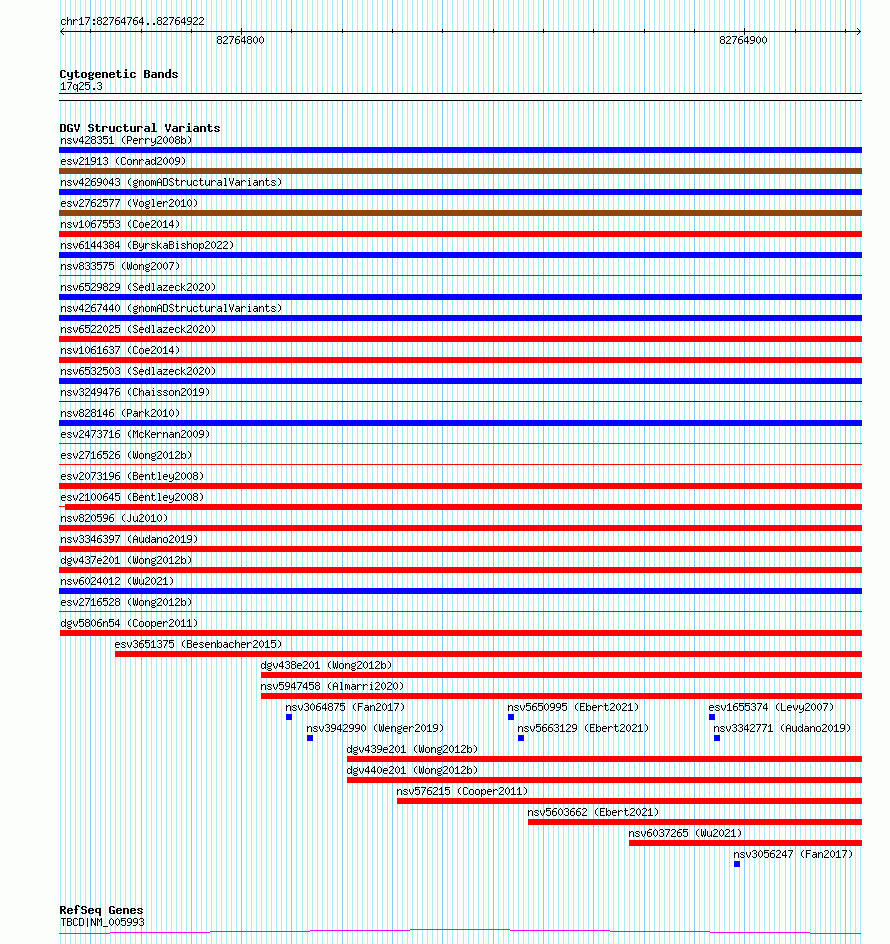Click the 17q25.3 cytogenetic band label
Viewport: 890px width, 944px height.
point(81,87)
